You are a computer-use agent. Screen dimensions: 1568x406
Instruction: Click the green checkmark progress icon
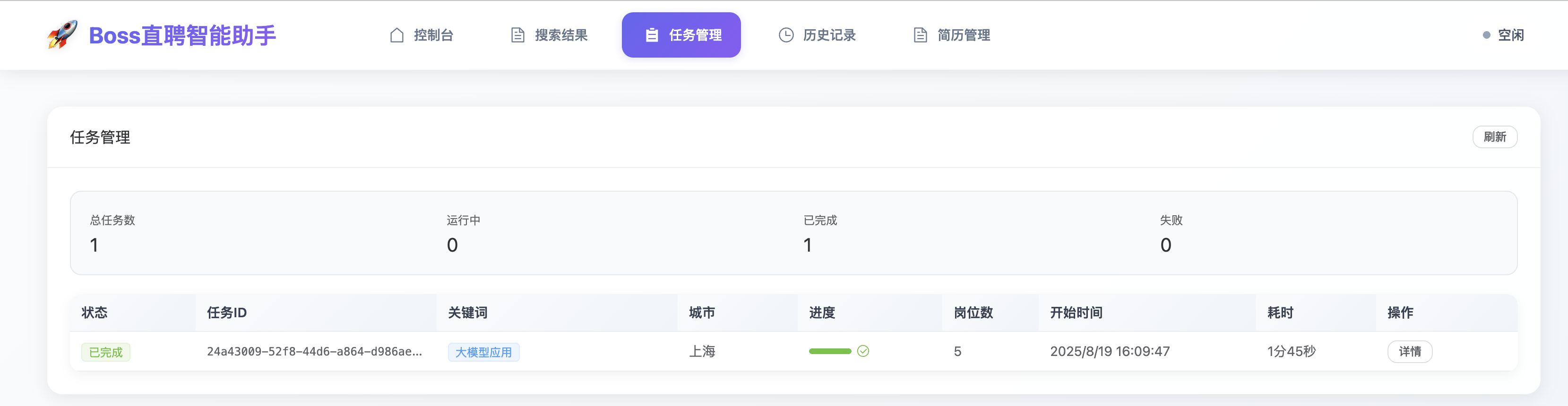862,351
